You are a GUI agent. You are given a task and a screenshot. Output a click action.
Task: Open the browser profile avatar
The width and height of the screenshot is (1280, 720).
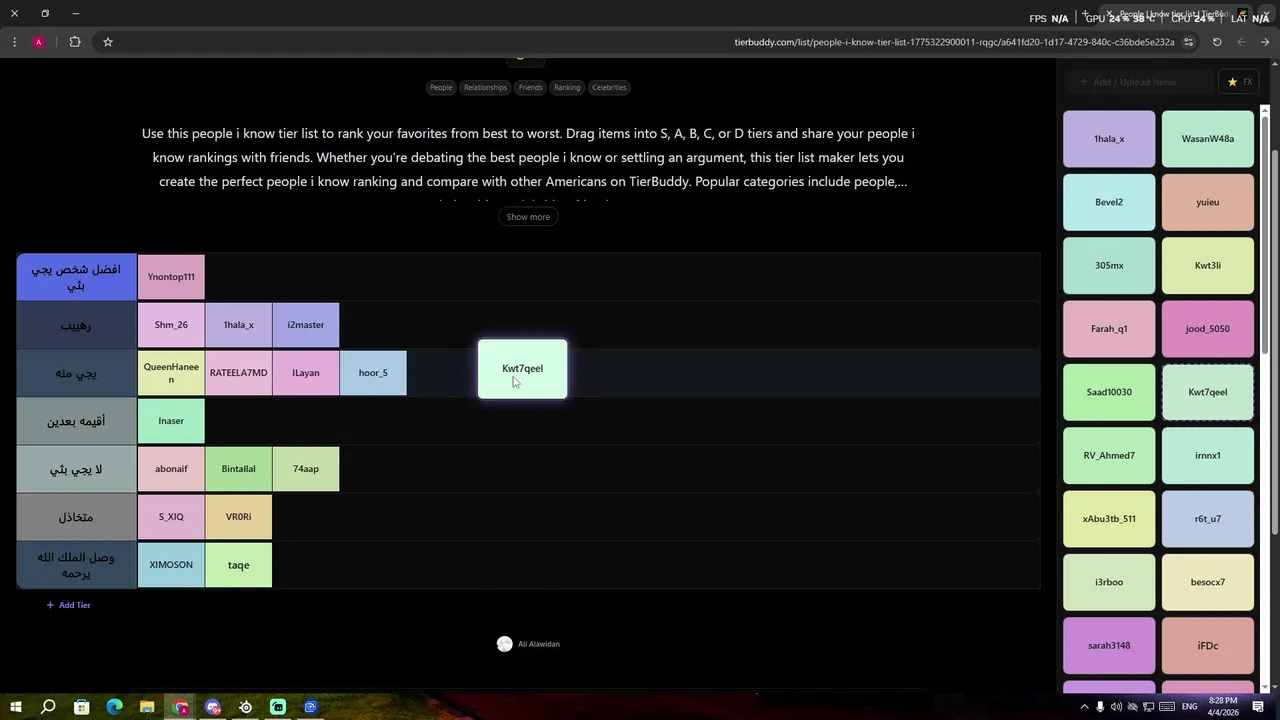point(39,42)
